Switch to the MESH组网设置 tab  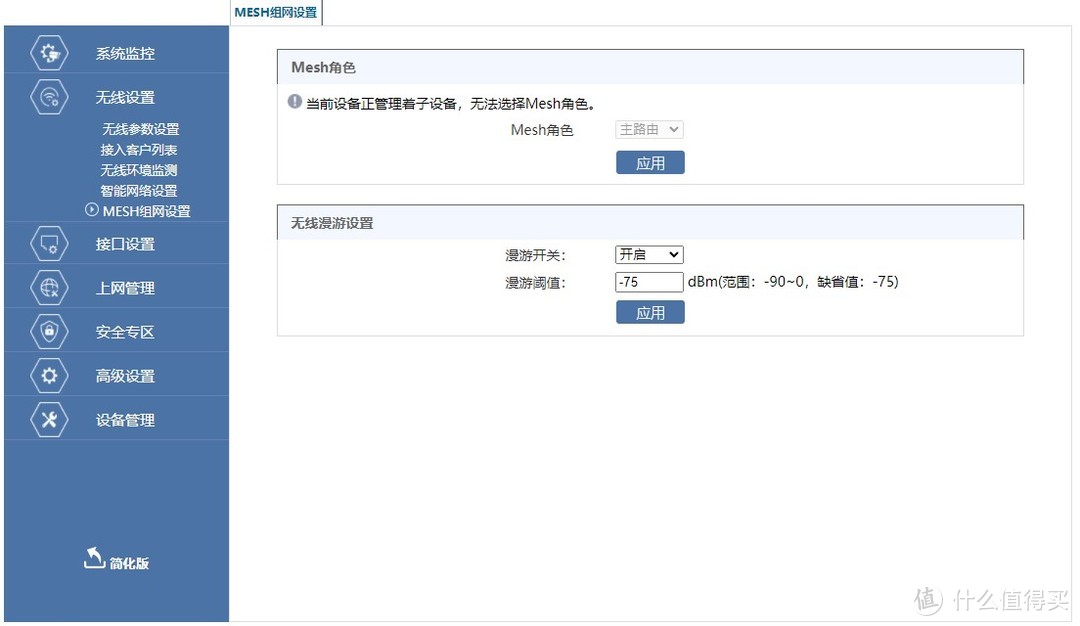tap(275, 13)
